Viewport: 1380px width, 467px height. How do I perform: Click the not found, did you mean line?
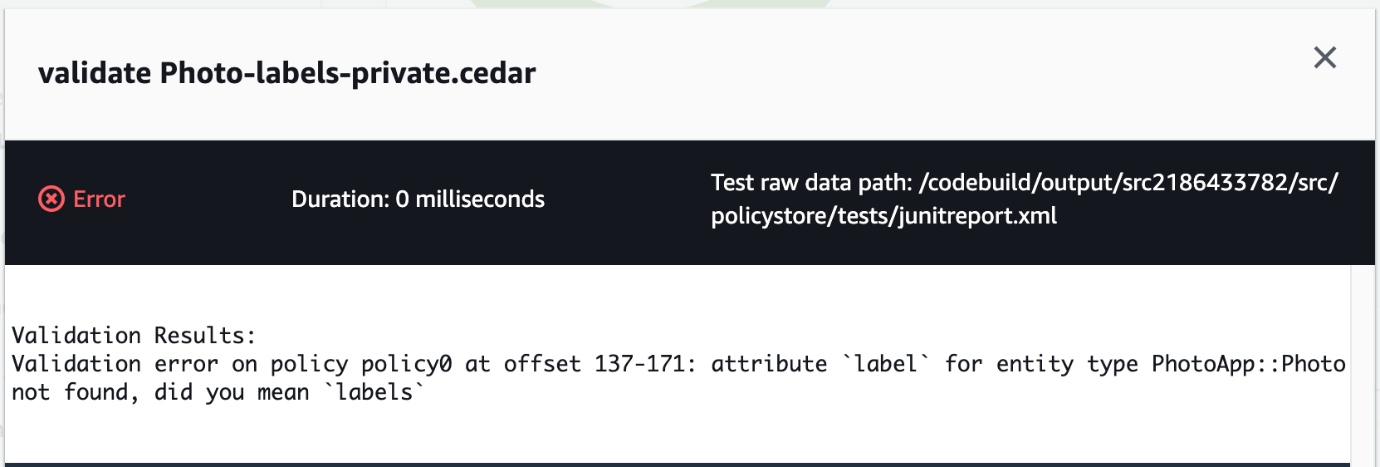220,393
